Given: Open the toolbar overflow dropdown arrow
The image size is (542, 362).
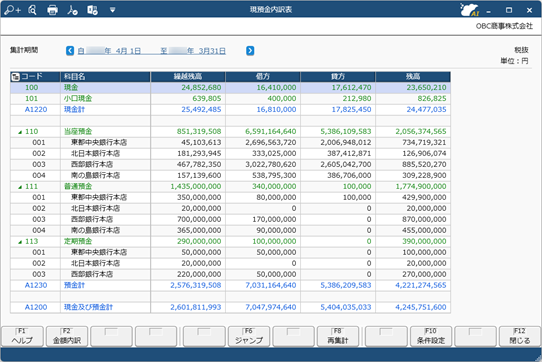Looking at the screenshot, I should 112,10.
